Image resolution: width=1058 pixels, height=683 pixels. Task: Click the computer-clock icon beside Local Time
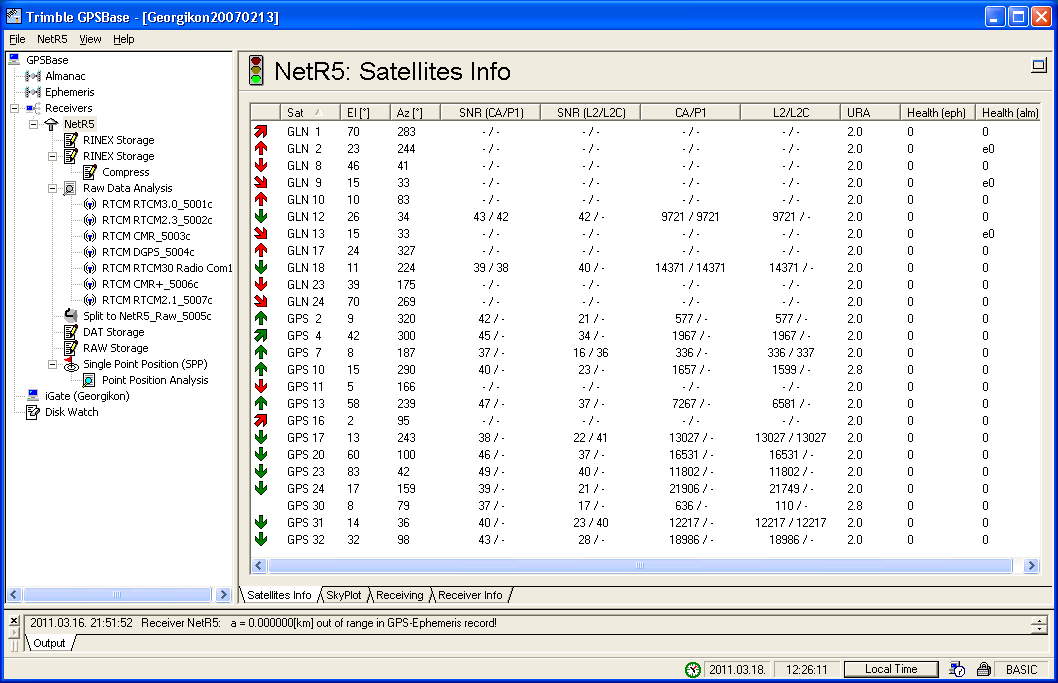957,670
